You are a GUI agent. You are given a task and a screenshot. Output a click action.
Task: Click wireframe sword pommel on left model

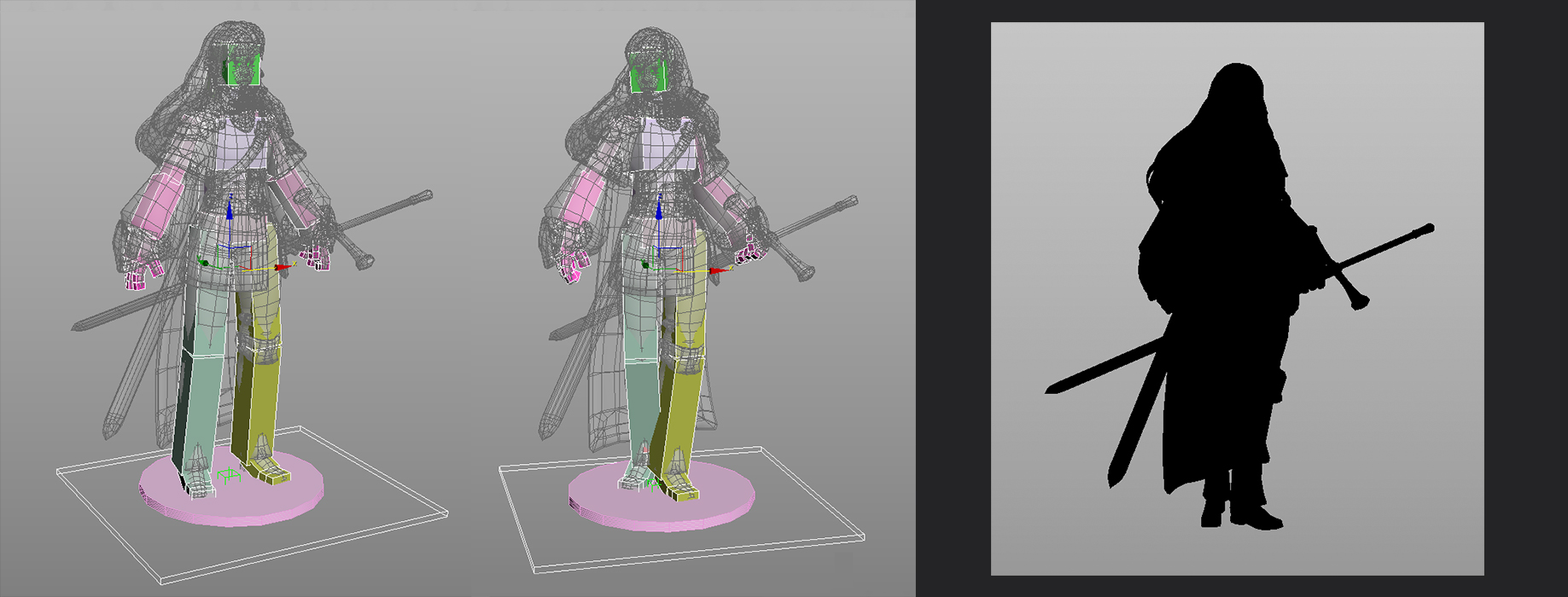[x=364, y=259]
